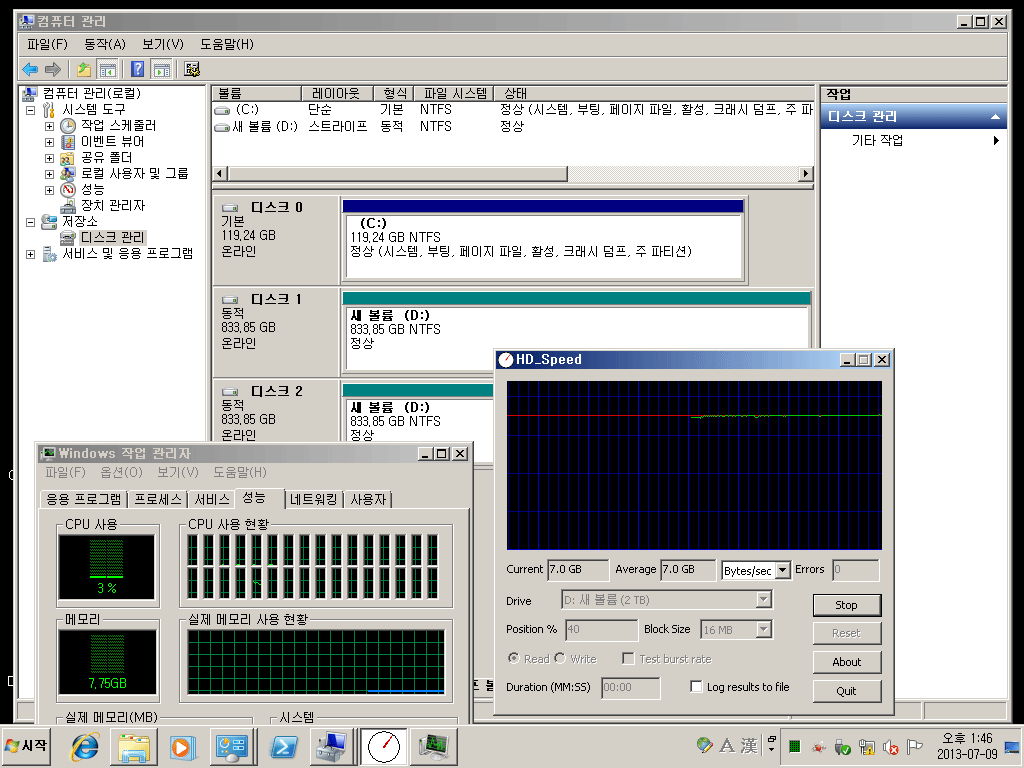Select the Disk Management item in tree
The height and width of the screenshot is (768, 1024).
click(112, 237)
